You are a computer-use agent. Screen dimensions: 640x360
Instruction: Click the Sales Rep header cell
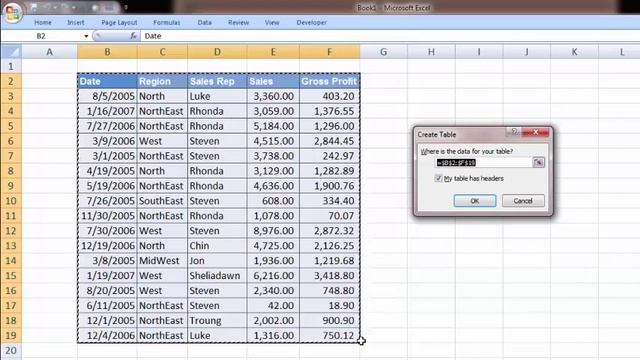tap(217, 81)
